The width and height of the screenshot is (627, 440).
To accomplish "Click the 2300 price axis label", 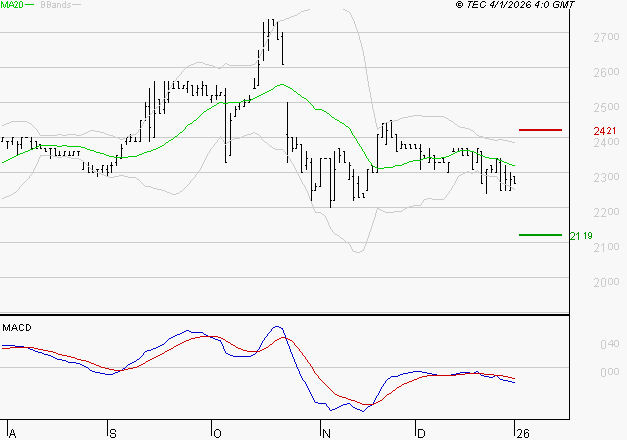I will point(606,177).
